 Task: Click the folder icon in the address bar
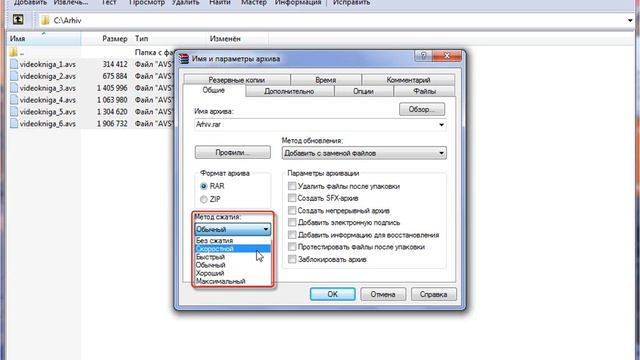pos(45,20)
